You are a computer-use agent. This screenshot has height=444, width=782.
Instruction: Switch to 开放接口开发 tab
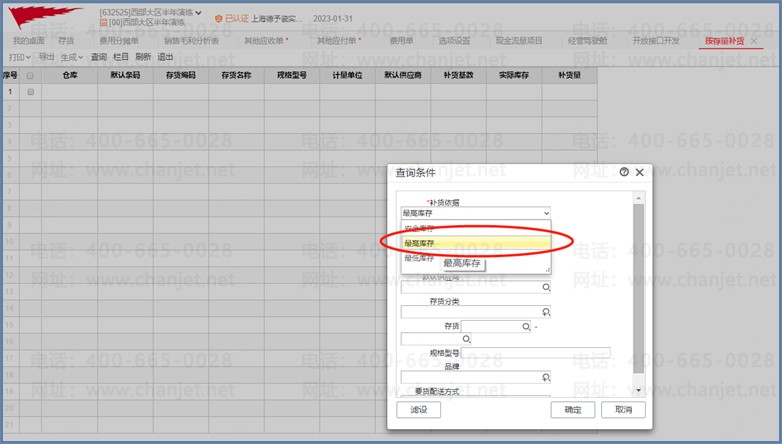[656, 41]
